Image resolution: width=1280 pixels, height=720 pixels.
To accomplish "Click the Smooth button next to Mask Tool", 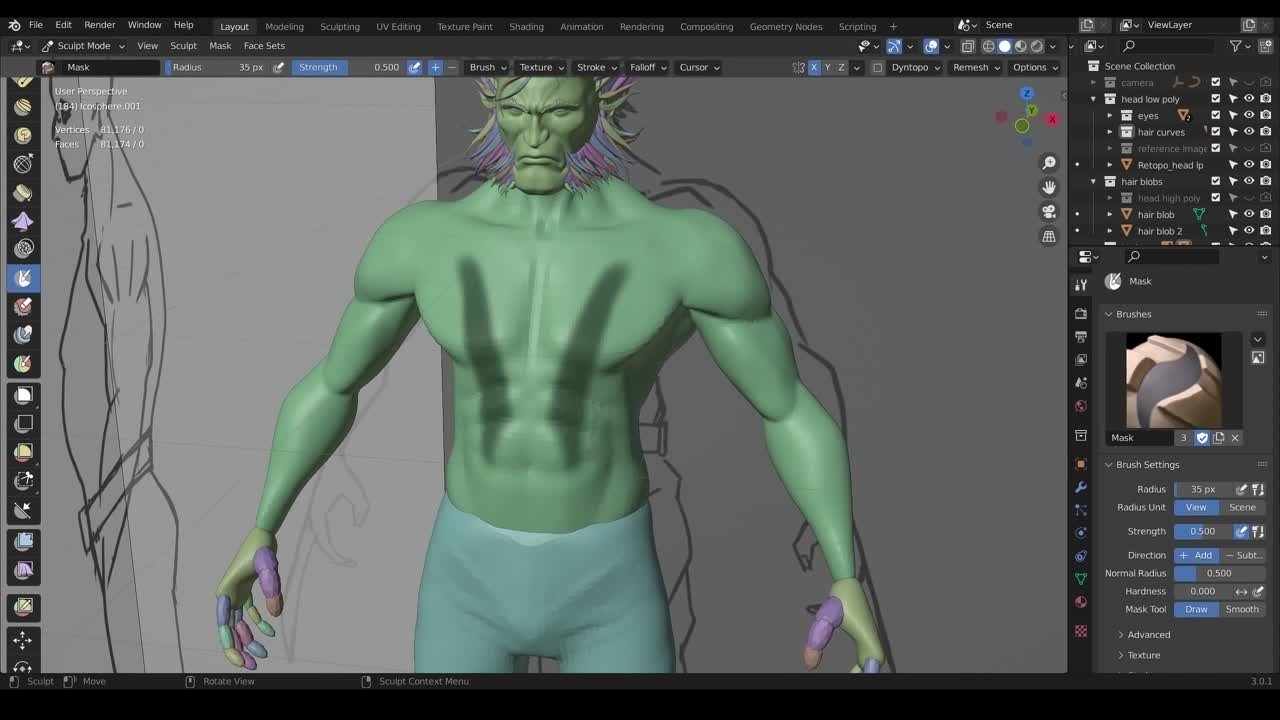I will click(1242, 609).
